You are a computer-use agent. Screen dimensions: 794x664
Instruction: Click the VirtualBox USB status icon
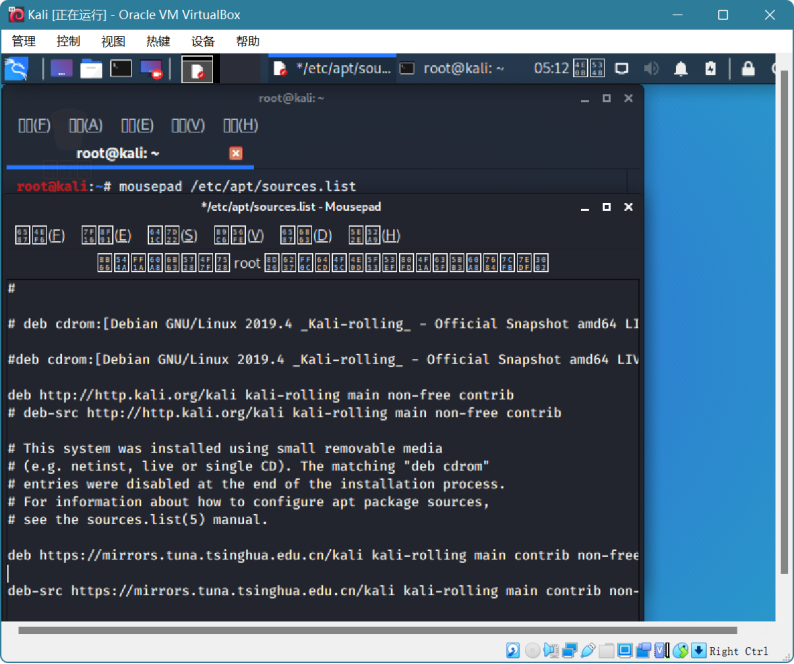pos(588,650)
